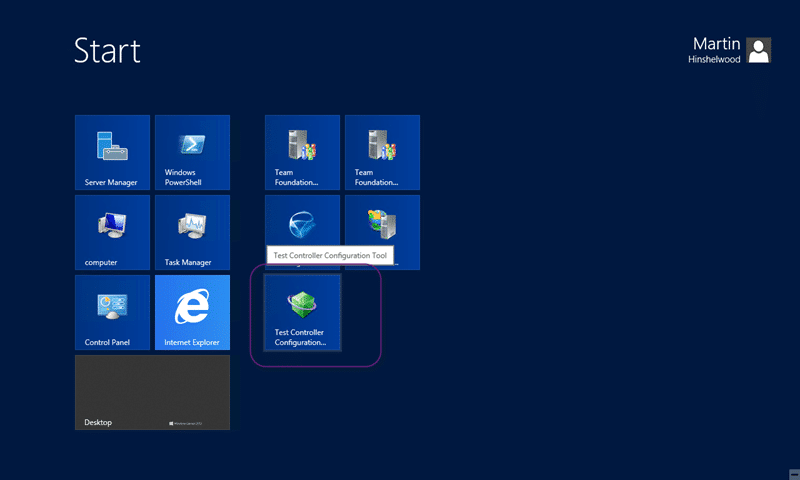Click the user account picture
This screenshot has height=480, width=800.
tap(759, 50)
